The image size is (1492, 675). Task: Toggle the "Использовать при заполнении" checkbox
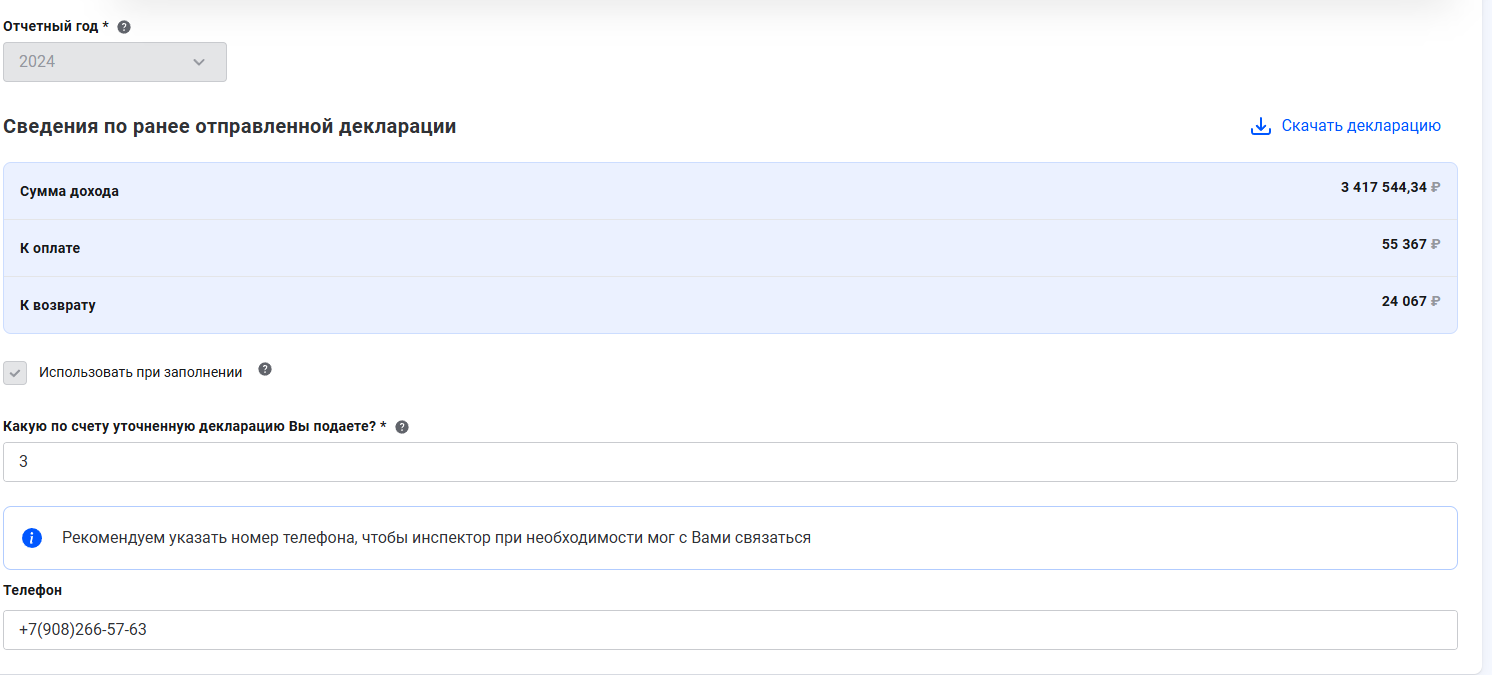[x=15, y=373]
